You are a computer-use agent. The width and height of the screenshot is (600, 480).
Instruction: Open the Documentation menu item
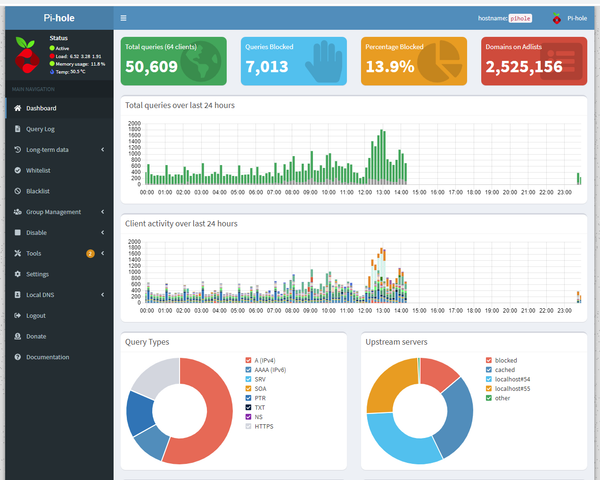59,357
